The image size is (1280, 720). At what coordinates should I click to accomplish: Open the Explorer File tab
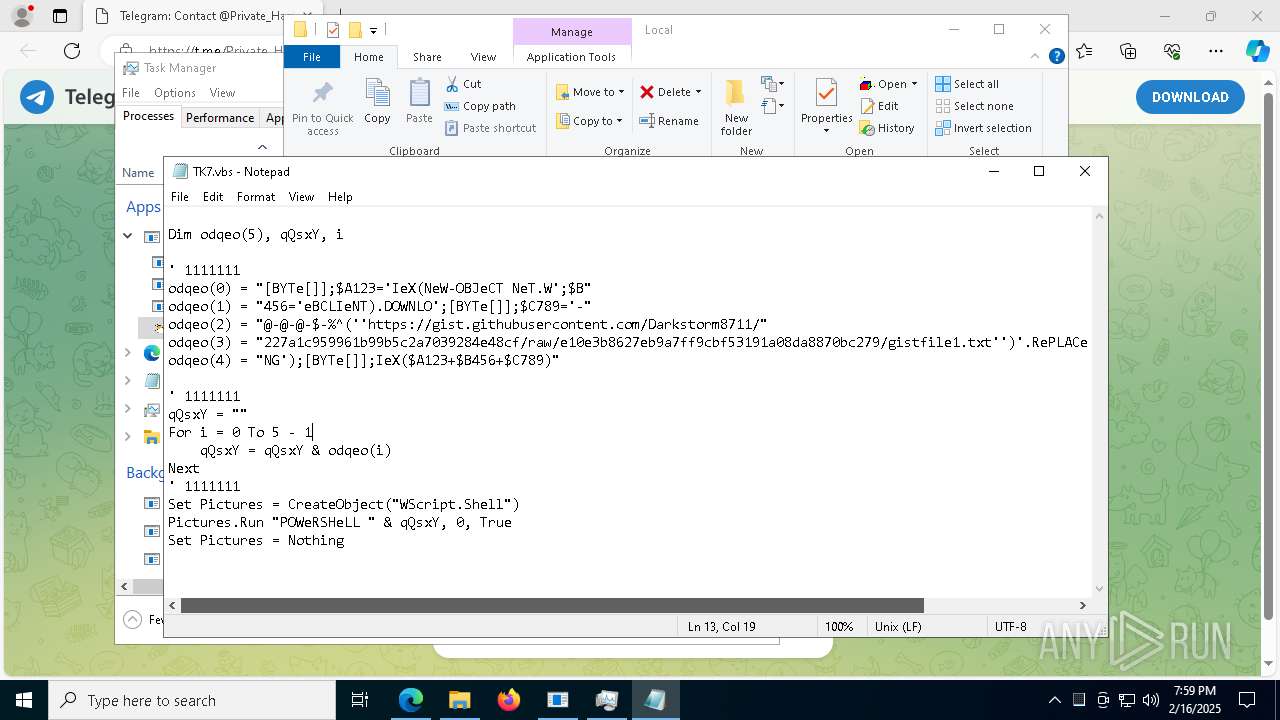(x=312, y=57)
